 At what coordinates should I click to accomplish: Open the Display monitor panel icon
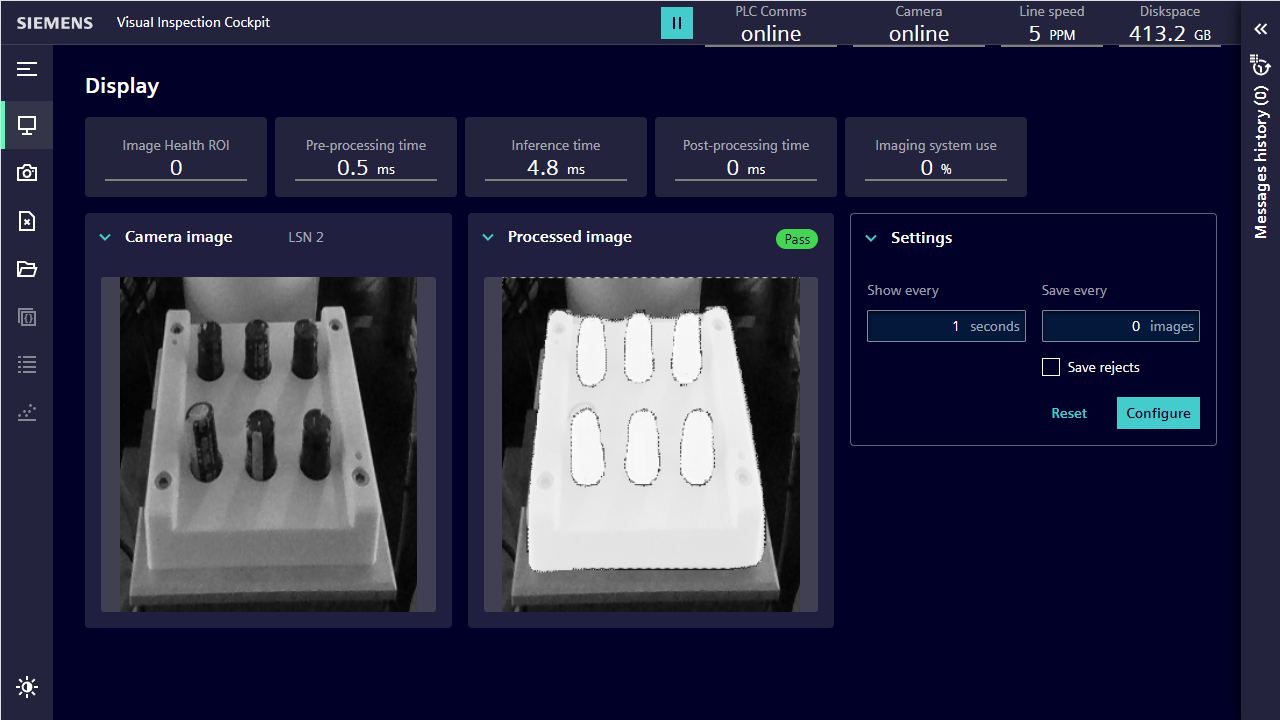pyautogui.click(x=26, y=125)
